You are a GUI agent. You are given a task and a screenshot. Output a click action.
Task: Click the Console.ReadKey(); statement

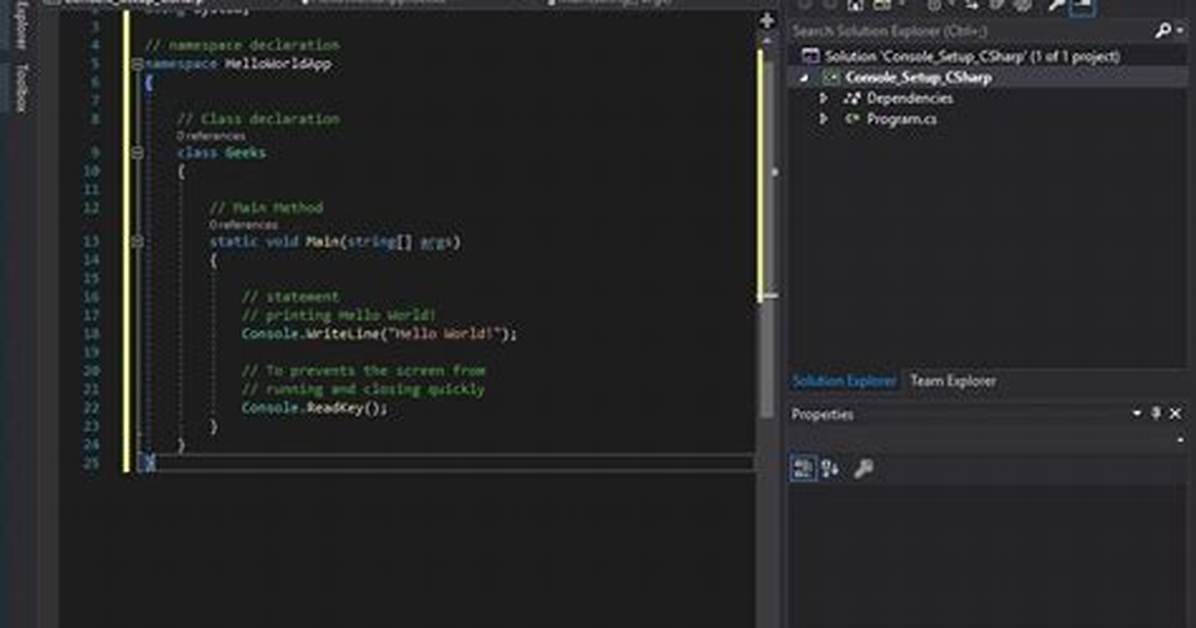point(314,407)
